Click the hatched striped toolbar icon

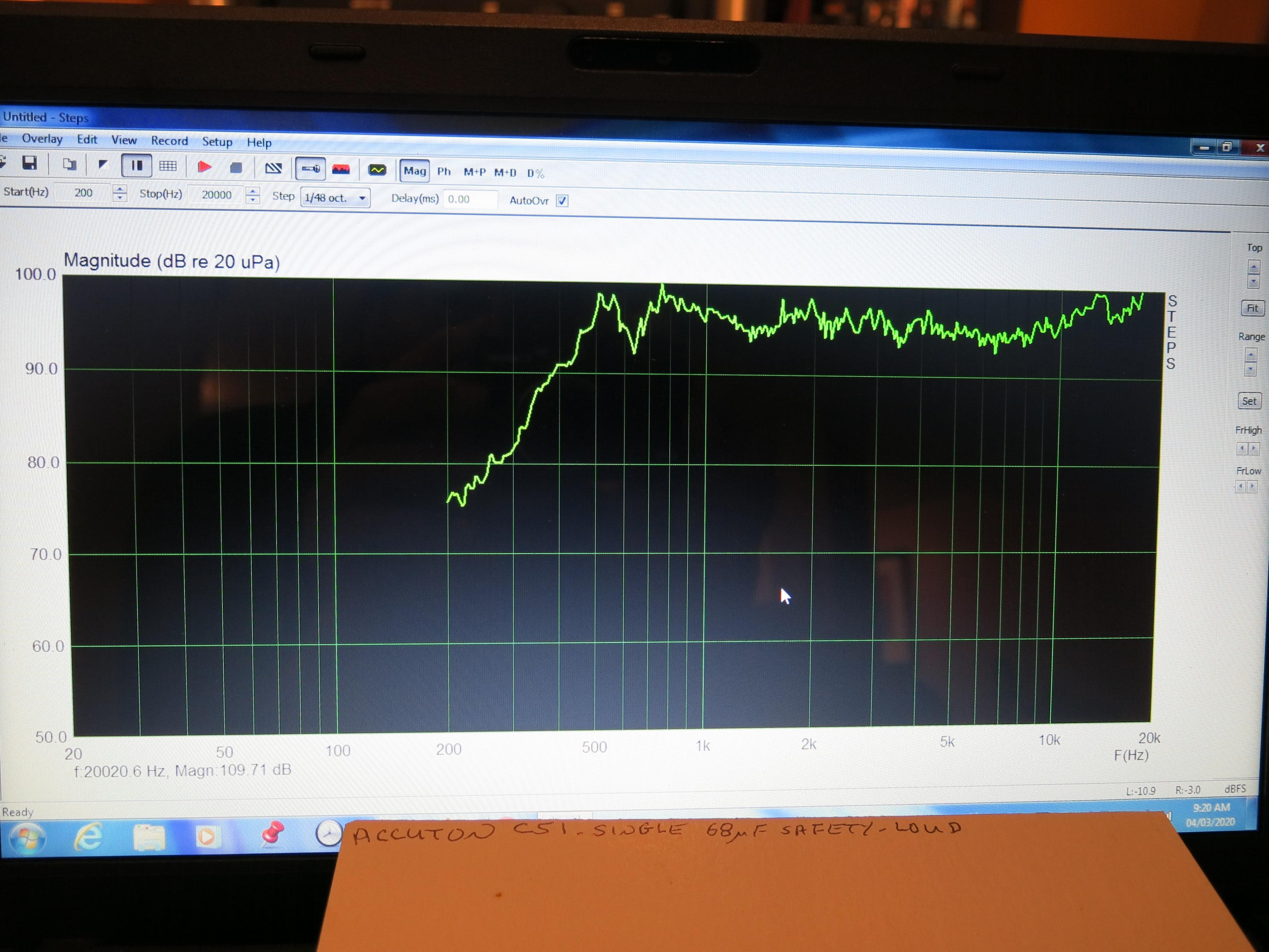(273, 168)
